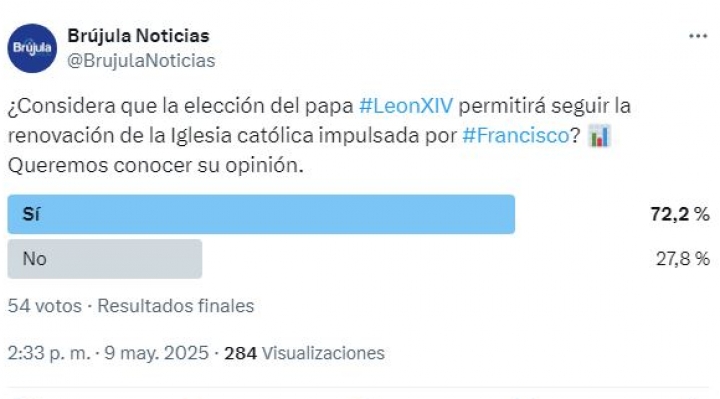
Task: Click the Queremos conocer su opinión line
Action: click(x=156, y=166)
